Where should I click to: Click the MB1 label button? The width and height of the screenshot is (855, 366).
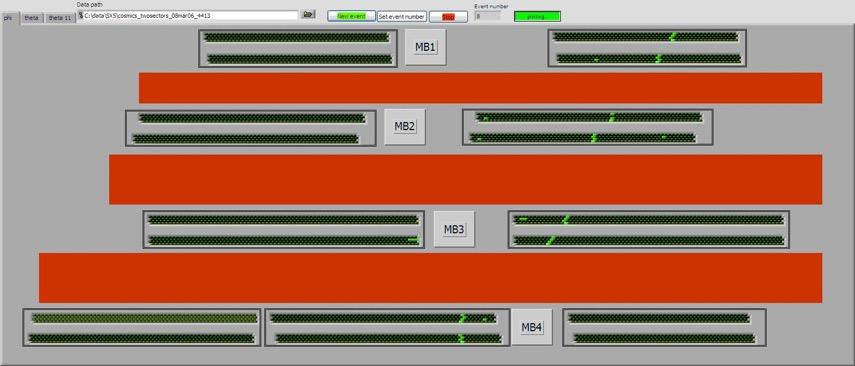click(425, 47)
